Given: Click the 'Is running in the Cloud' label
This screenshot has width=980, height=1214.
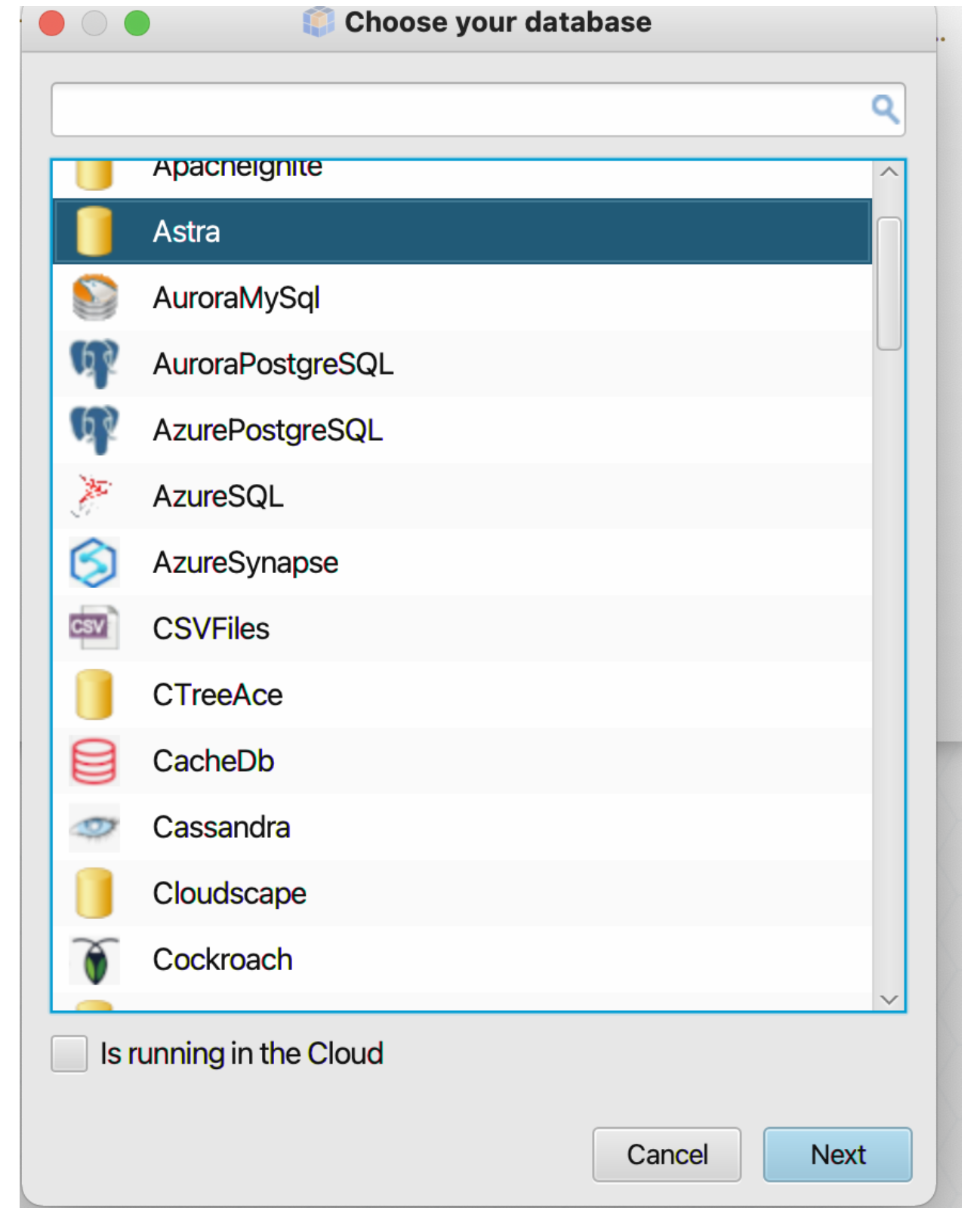Looking at the screenshot, I should pyautogui.click(x=242, y=1054).
